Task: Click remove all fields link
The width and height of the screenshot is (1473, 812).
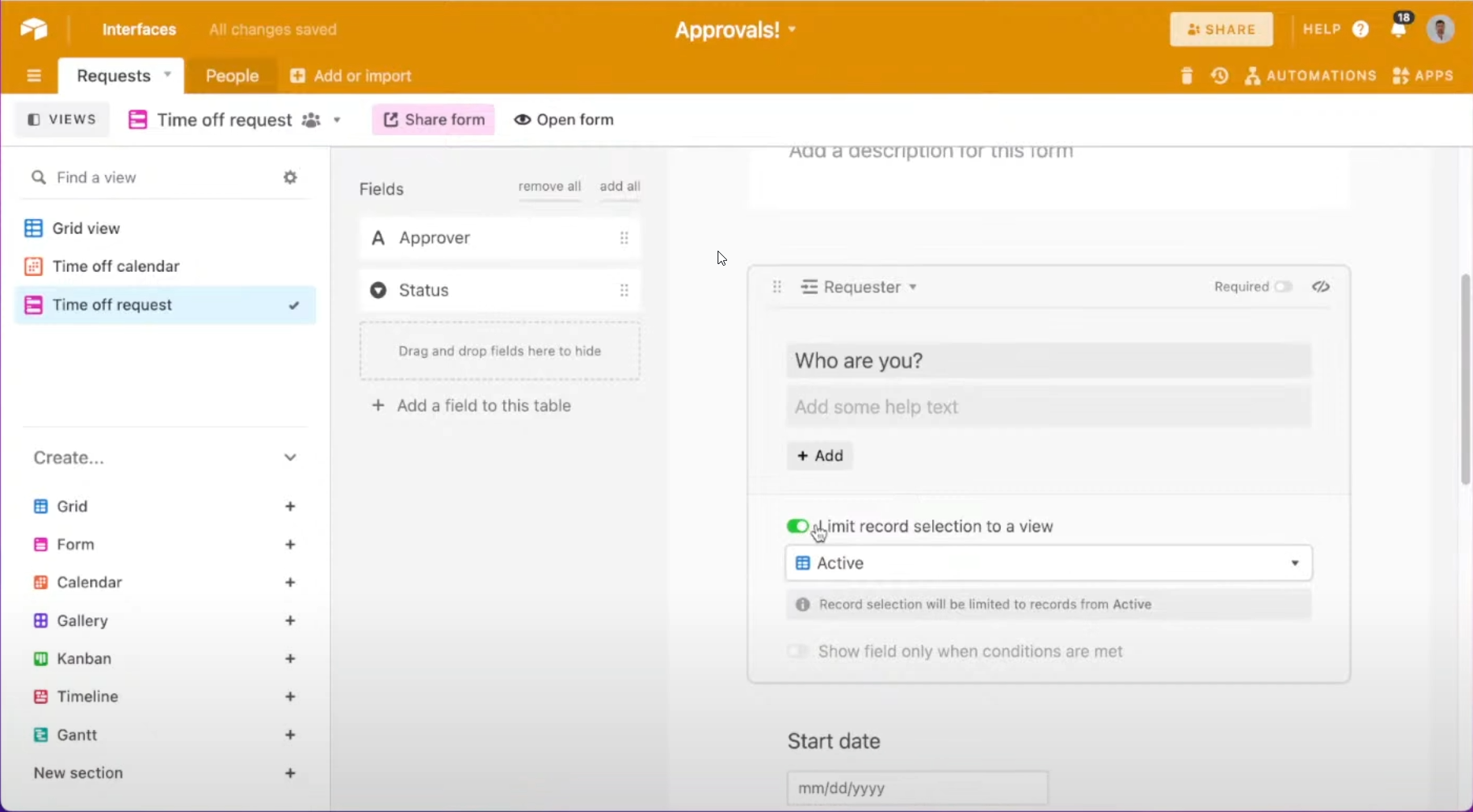Action: (x=550, y=186)
